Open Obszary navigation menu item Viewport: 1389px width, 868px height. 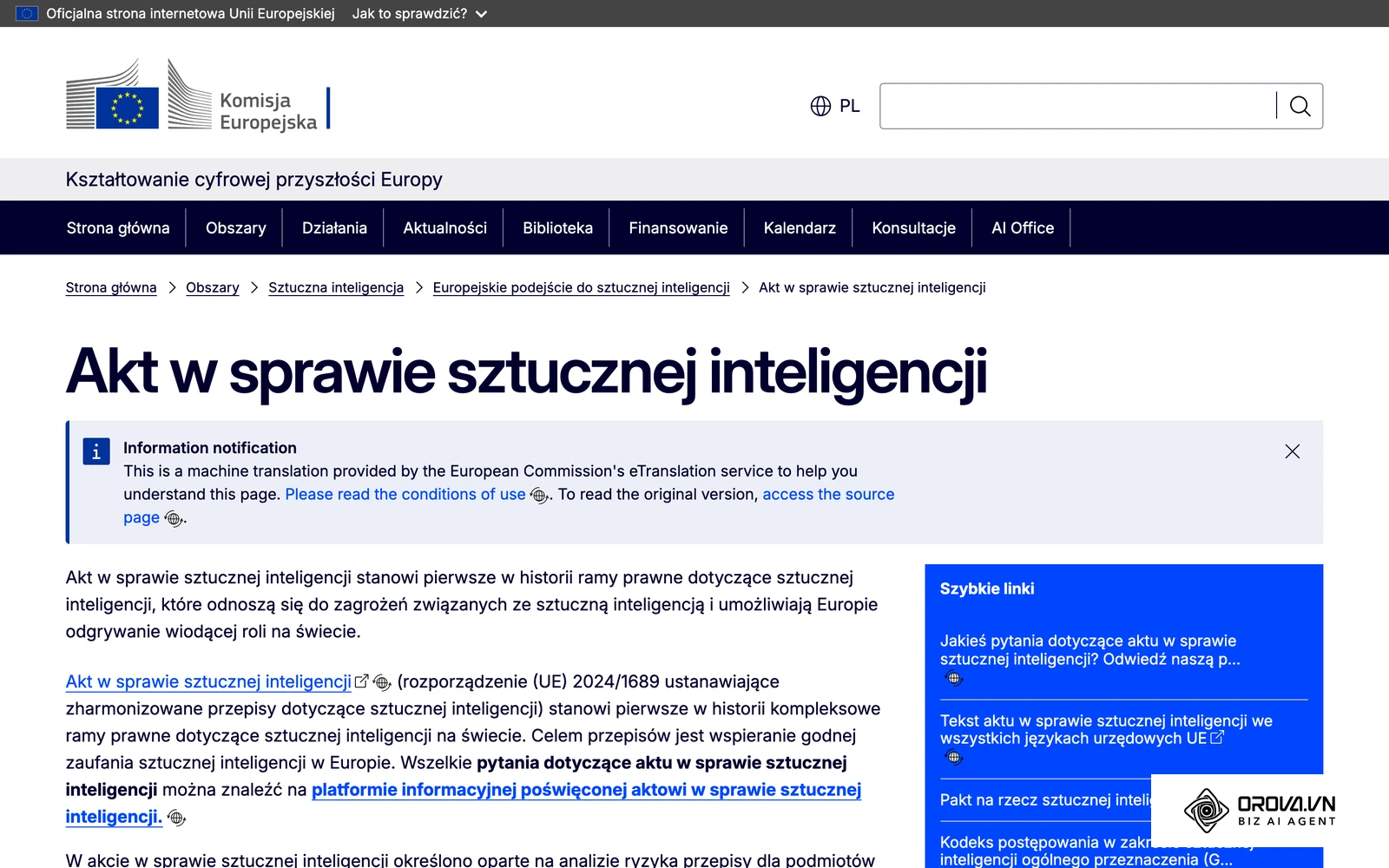coord(236,227)
